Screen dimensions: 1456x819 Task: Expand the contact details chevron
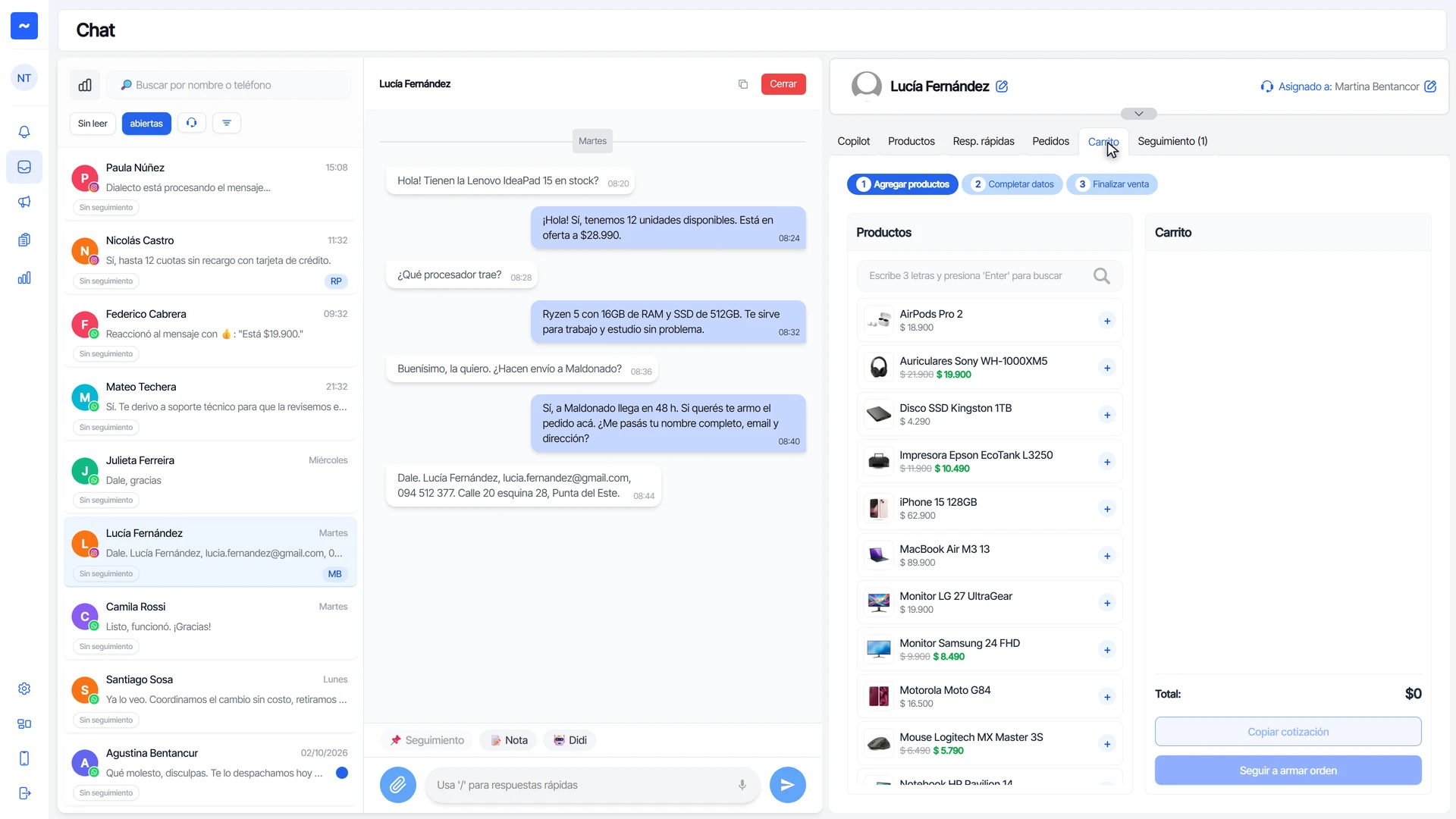[1139, 114]
